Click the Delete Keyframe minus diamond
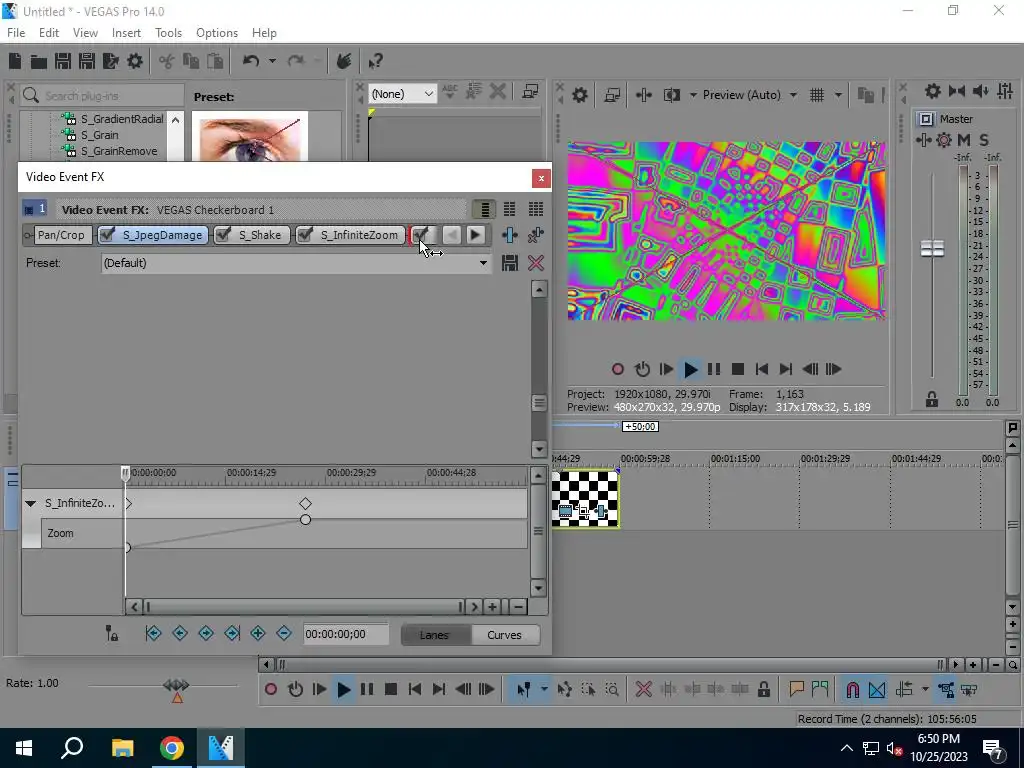Viewport: 1024px width, 768px height. click(283, 633)
